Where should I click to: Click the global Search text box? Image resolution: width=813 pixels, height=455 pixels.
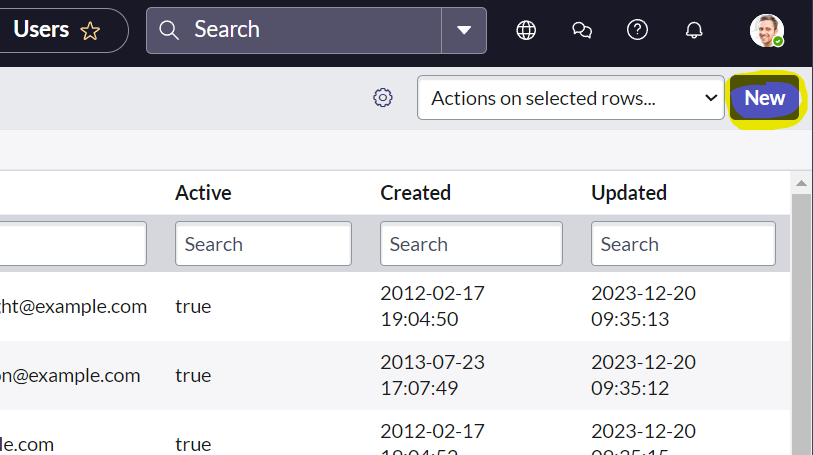tap(316, 30)
